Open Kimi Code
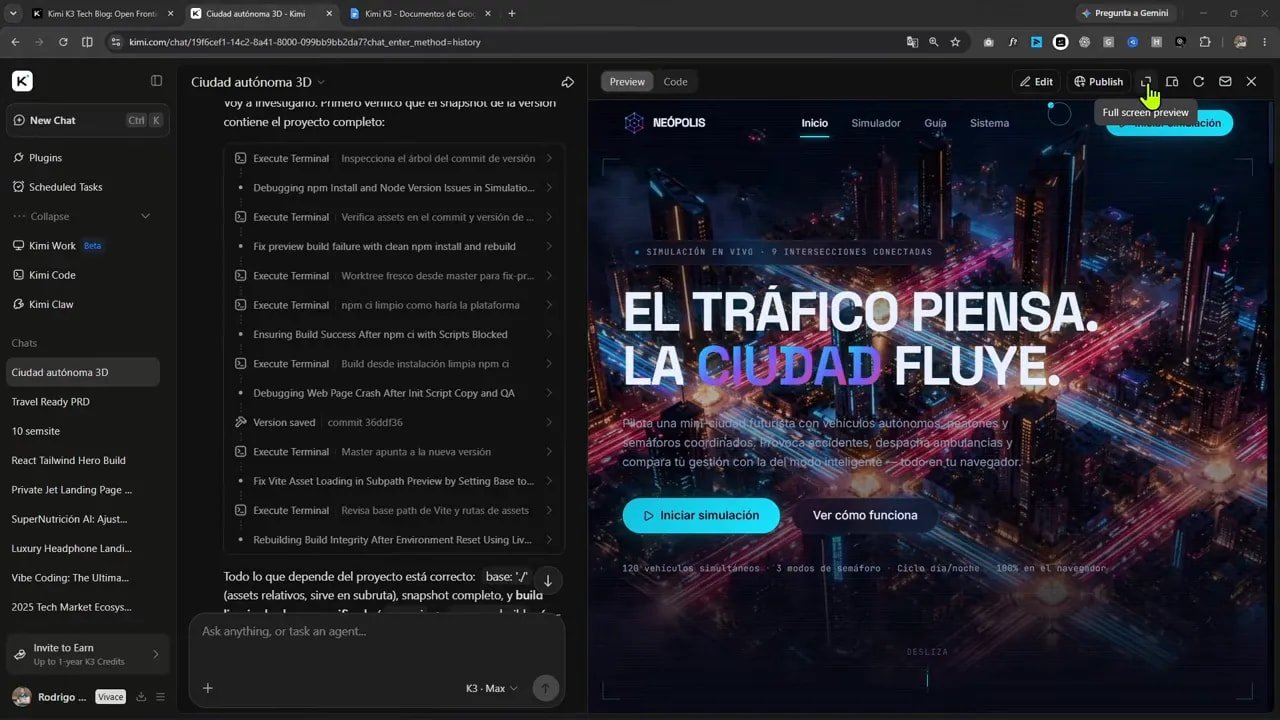 (82, 275)
